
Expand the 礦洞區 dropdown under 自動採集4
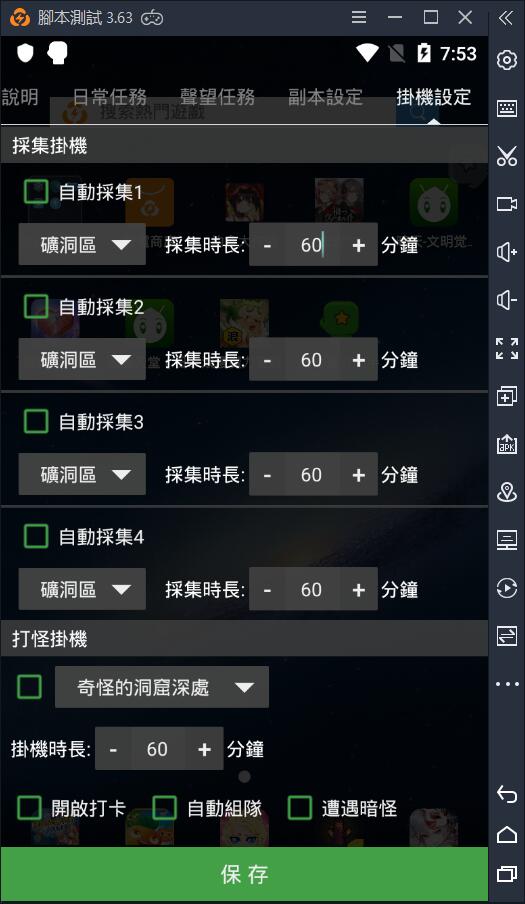pyautogui.click(x=82, y=589)
